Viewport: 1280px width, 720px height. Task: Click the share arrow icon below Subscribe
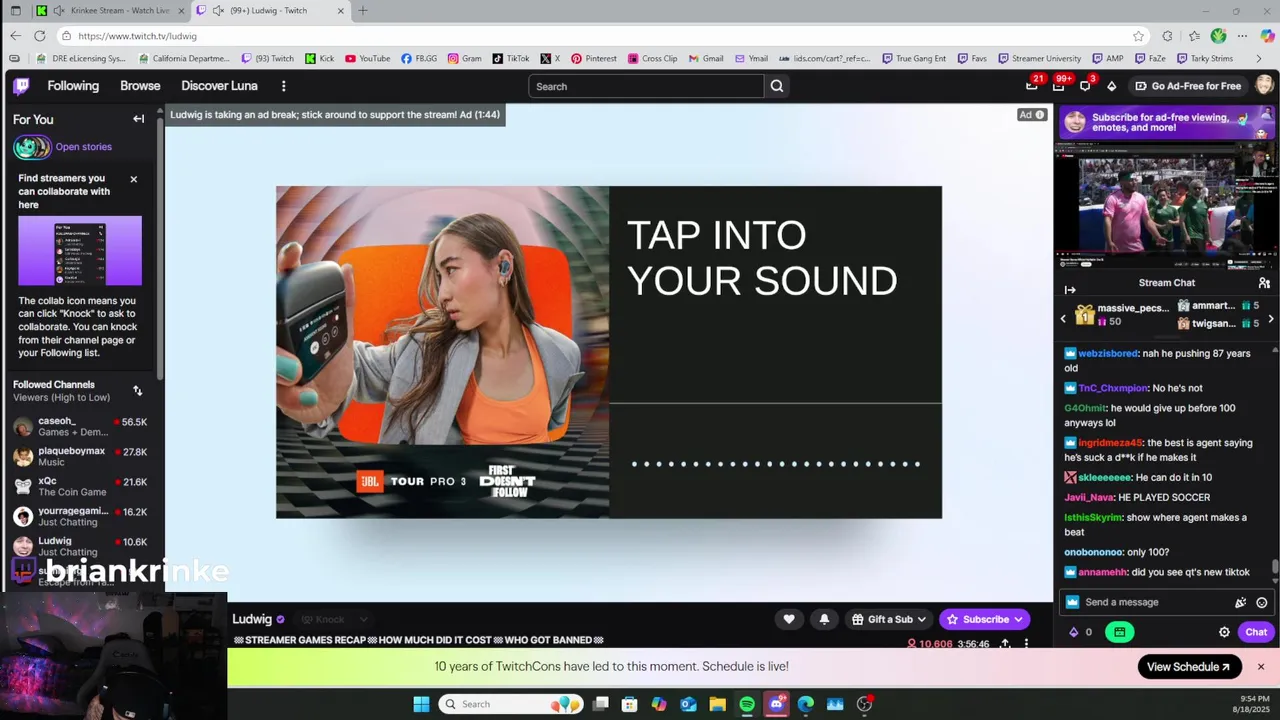[x=1005, y=644]
